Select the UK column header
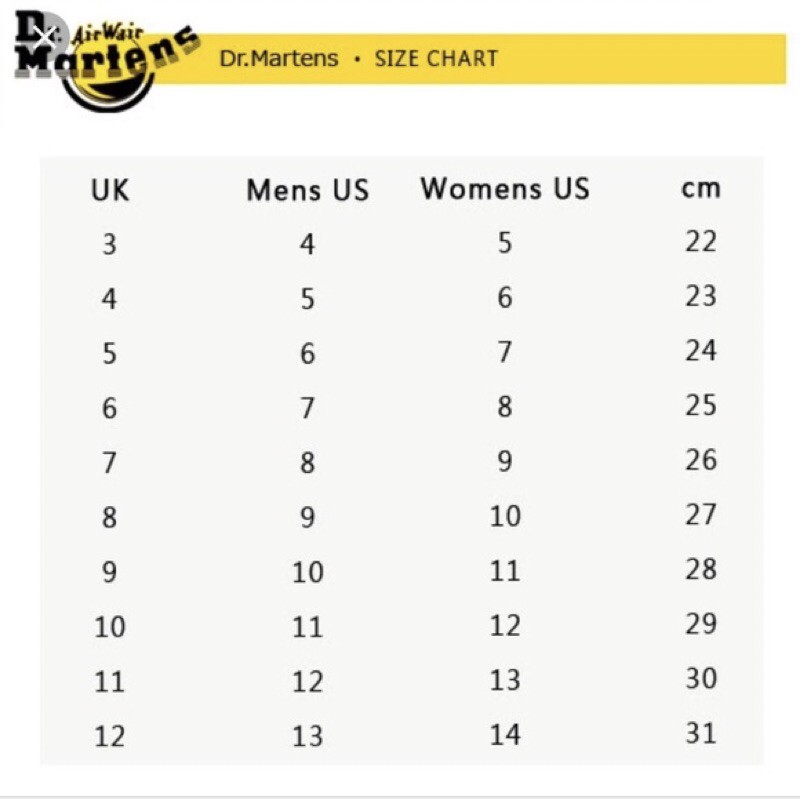Viewport: 800px width, 800px height. point(110,190)
